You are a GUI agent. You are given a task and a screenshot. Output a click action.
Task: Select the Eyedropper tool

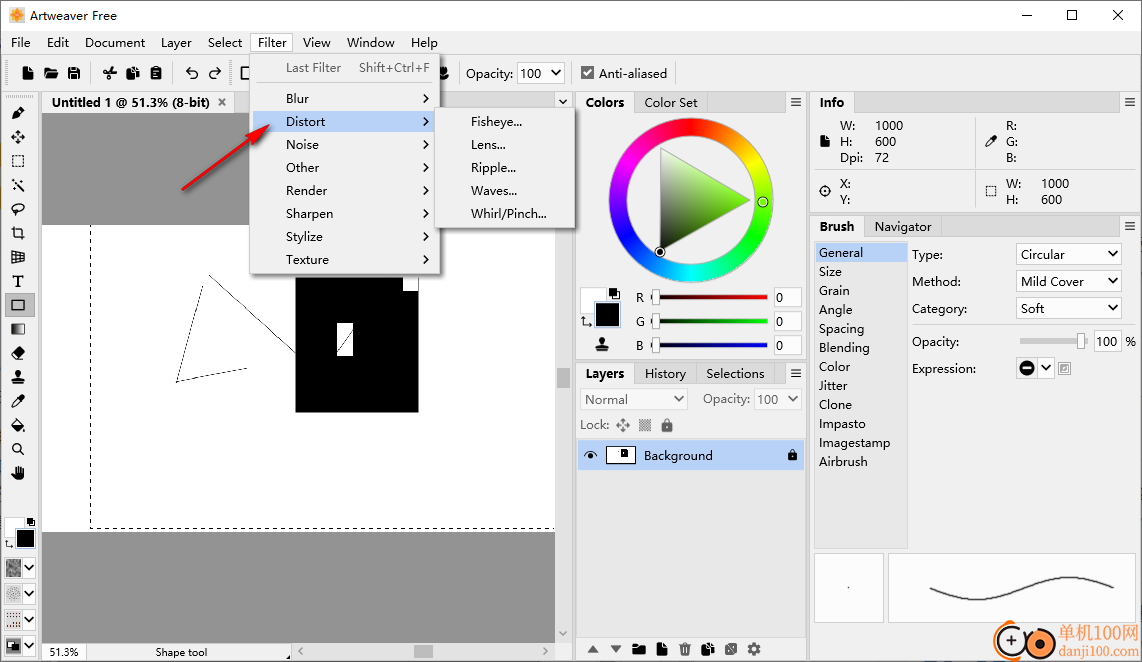coord(18,401)
